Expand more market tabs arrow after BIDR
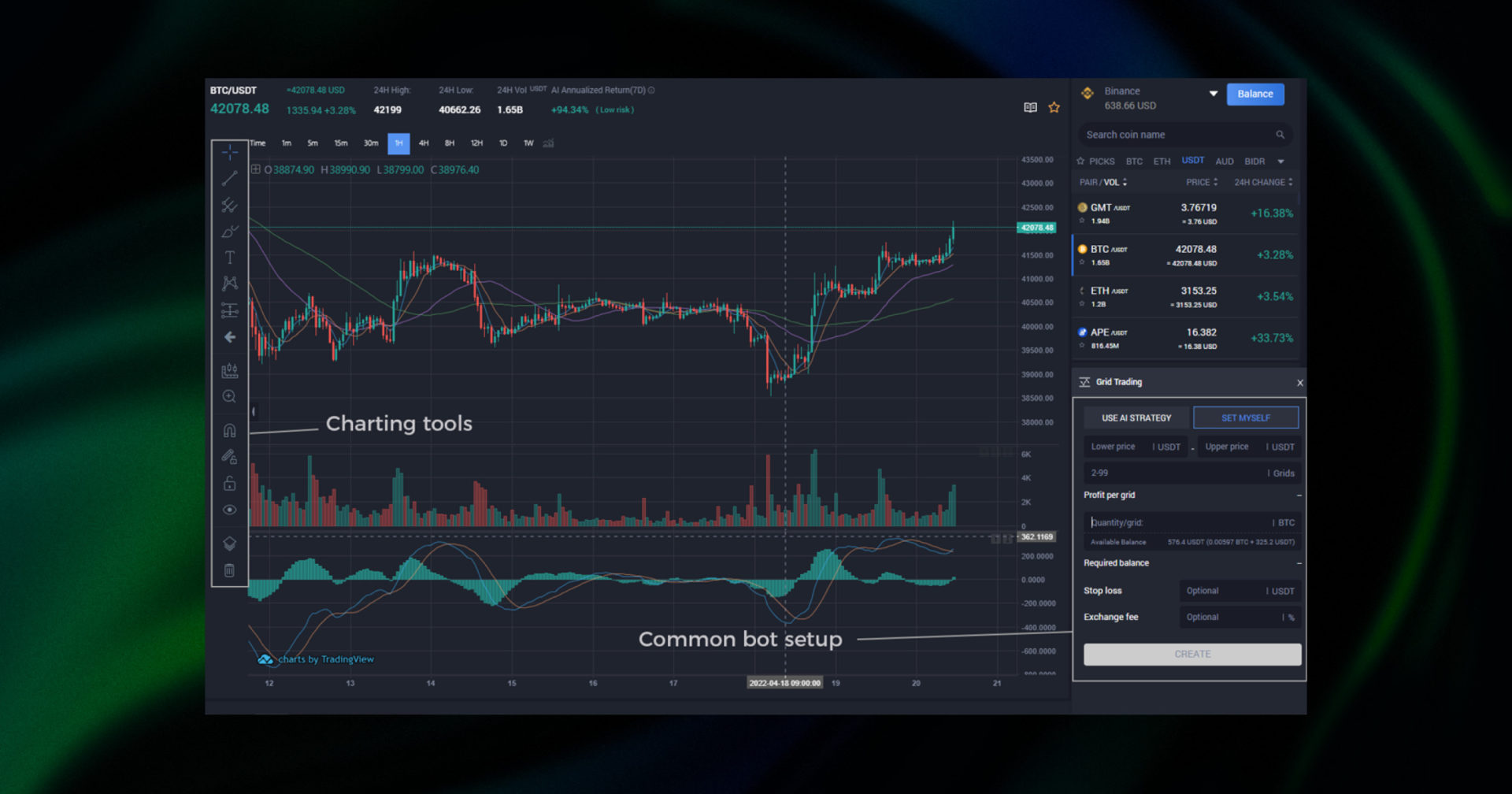 (x=1280, y=161)
